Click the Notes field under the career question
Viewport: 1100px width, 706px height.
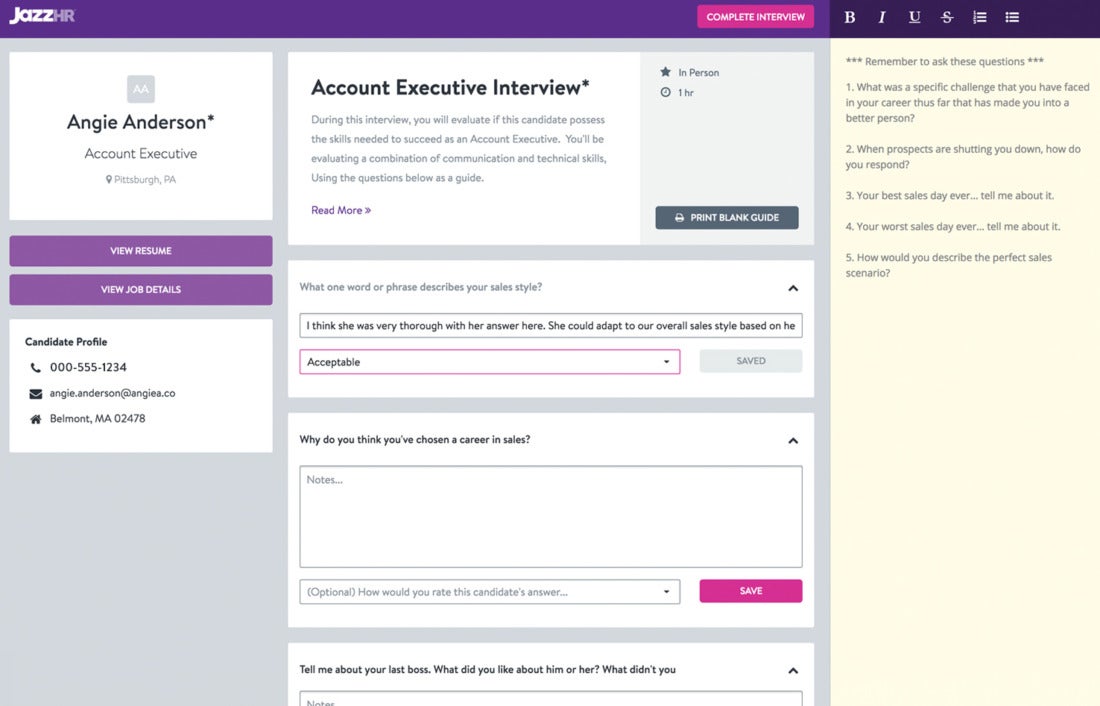click(550, 515)
